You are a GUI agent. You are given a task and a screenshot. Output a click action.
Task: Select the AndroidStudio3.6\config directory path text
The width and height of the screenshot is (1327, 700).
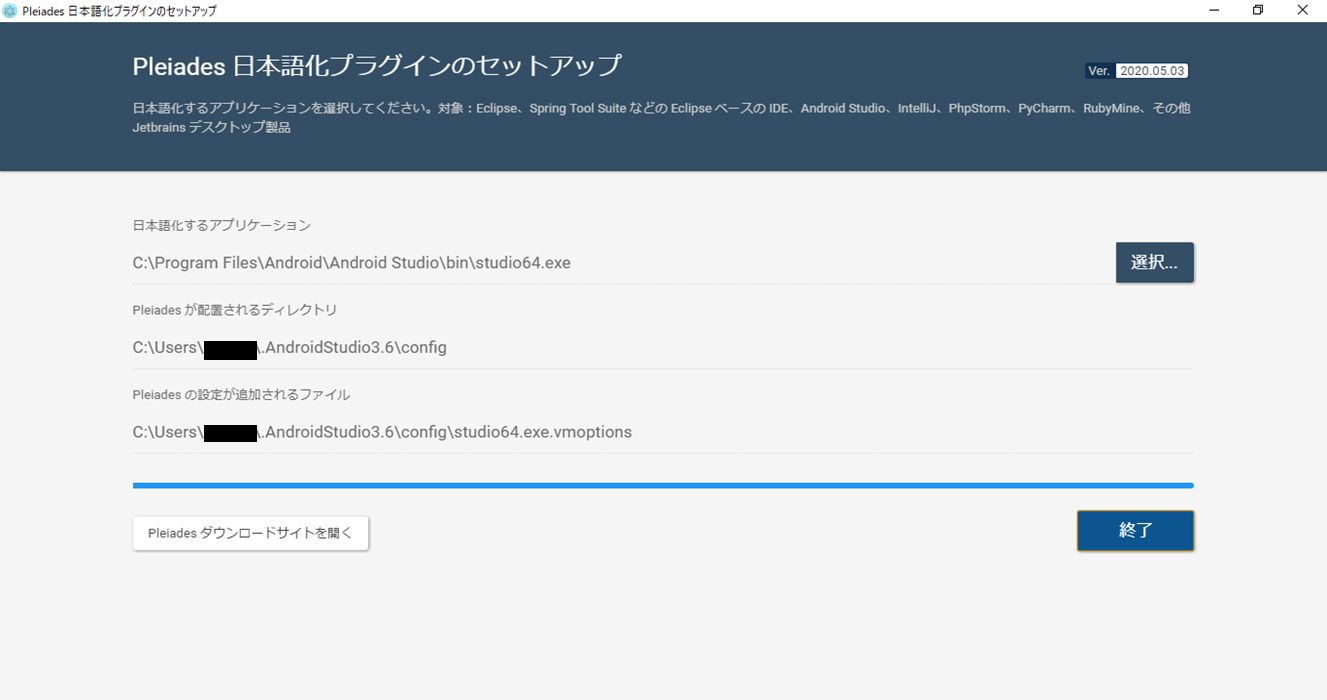[290, 348]
